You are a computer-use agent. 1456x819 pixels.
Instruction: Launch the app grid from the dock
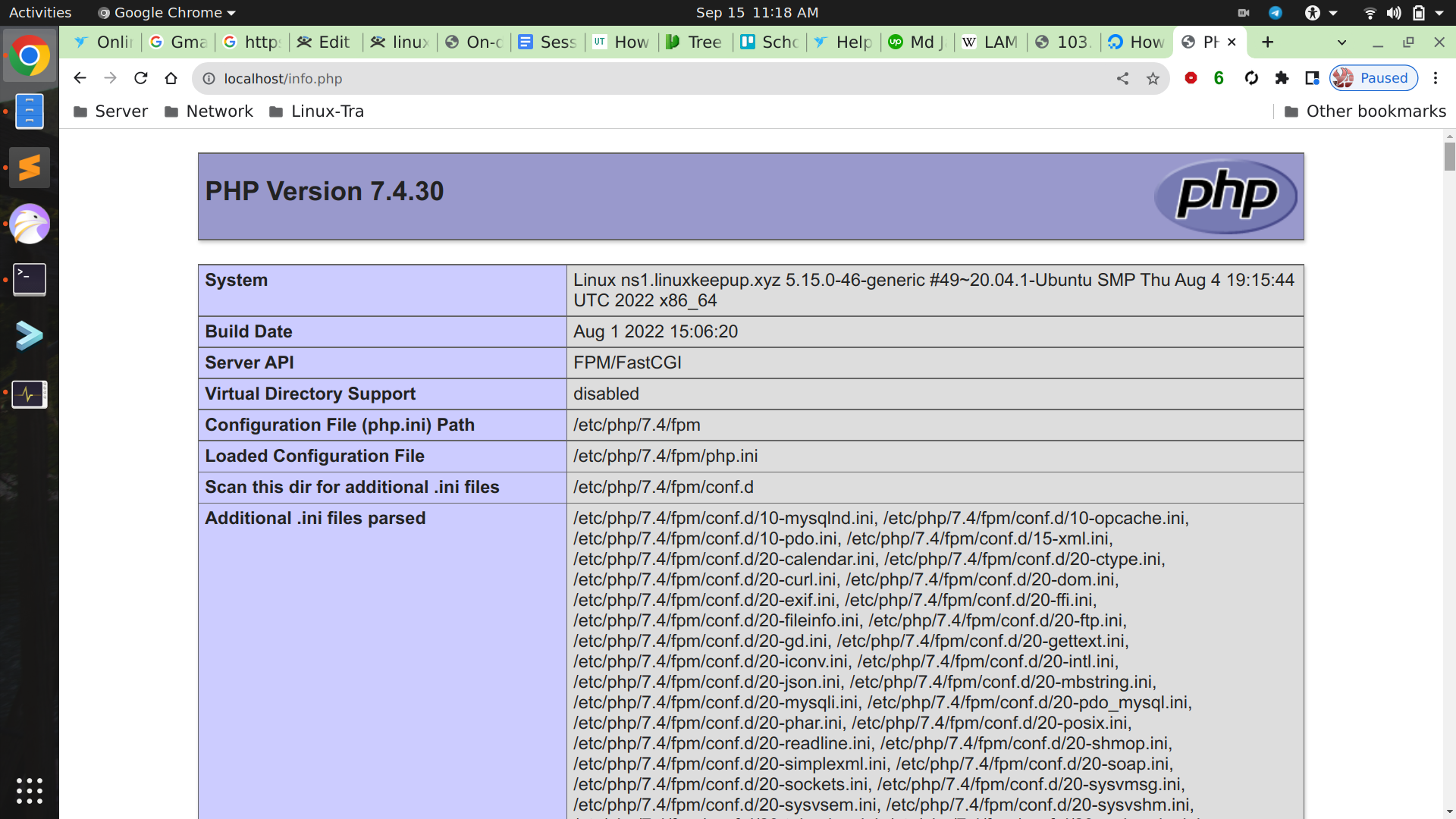[29, 791]
